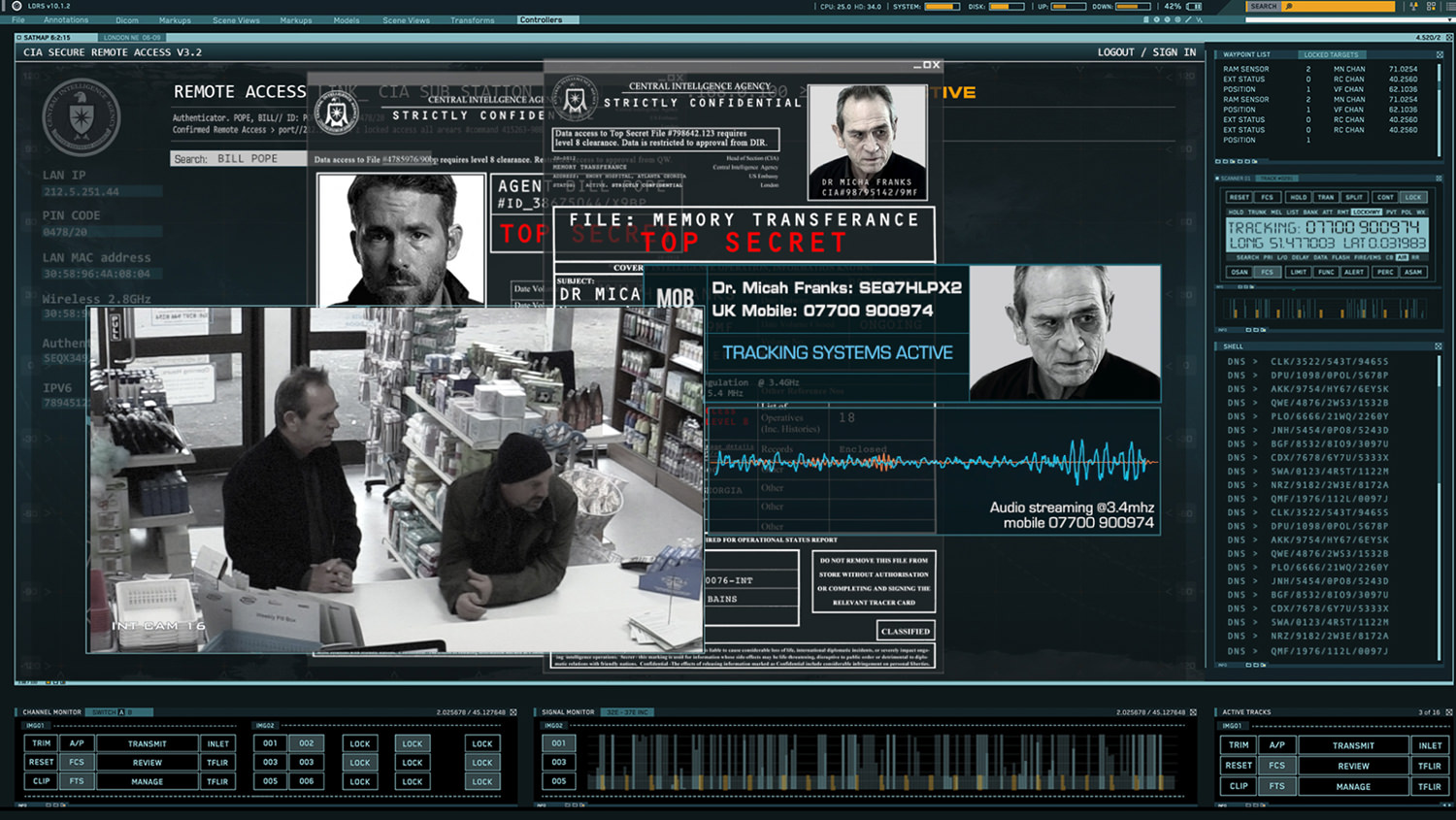Click the CIA emblem on the Memory Transferance file

(x=574, y=97)
